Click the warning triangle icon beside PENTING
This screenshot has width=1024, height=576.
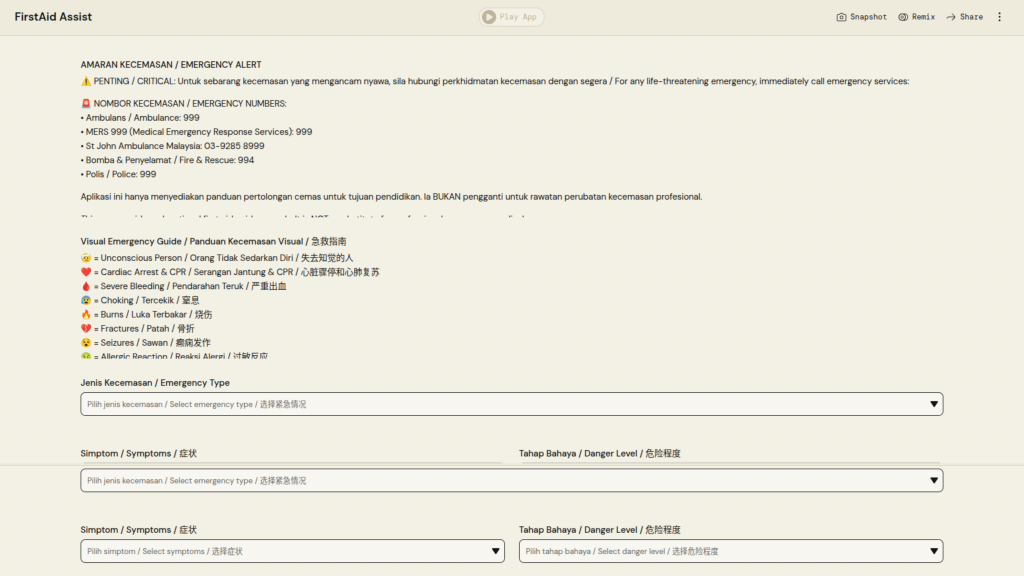click(x=86, y=81)
